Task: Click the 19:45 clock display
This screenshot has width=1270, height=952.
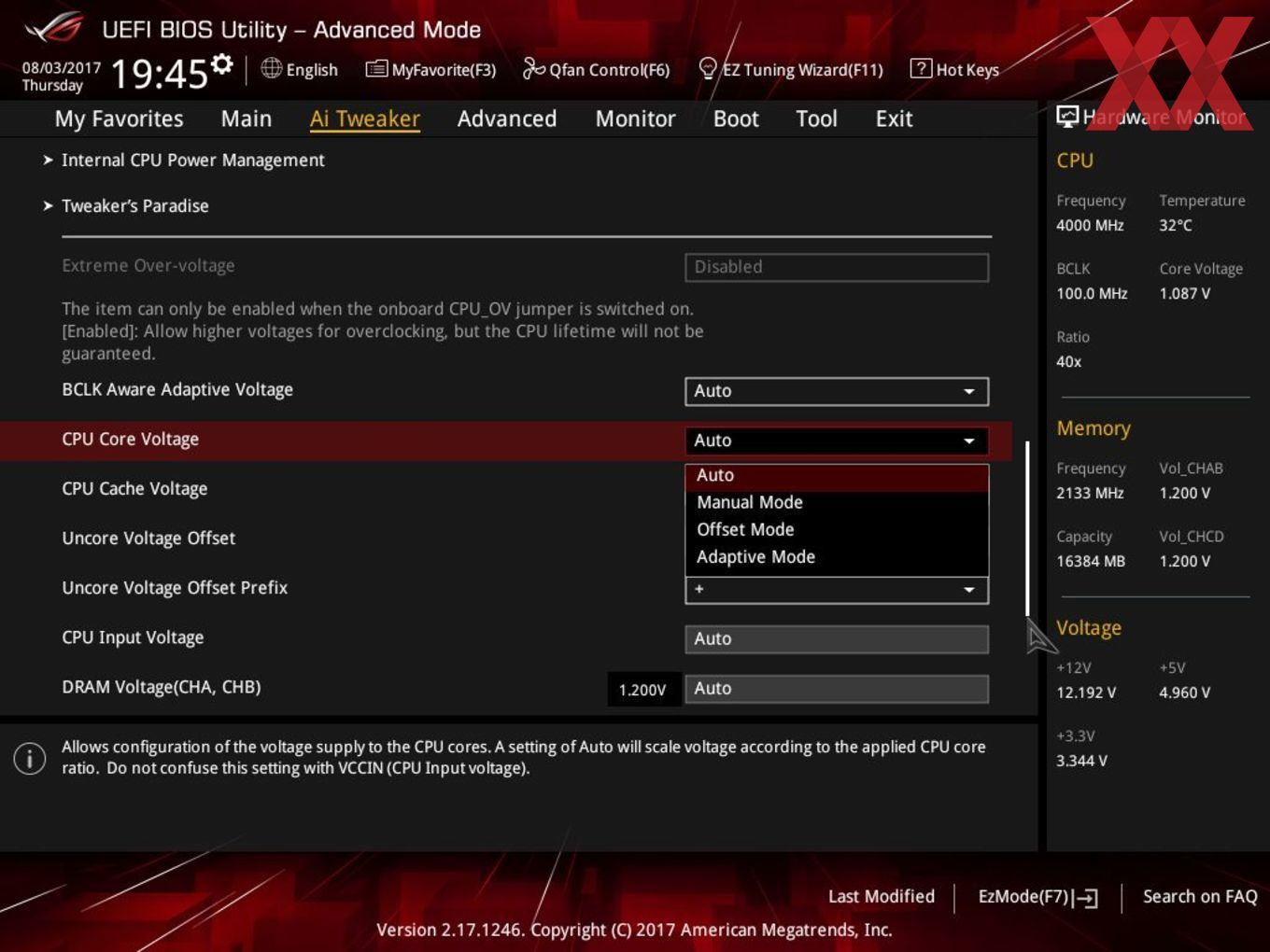Action: coord(159,74)
